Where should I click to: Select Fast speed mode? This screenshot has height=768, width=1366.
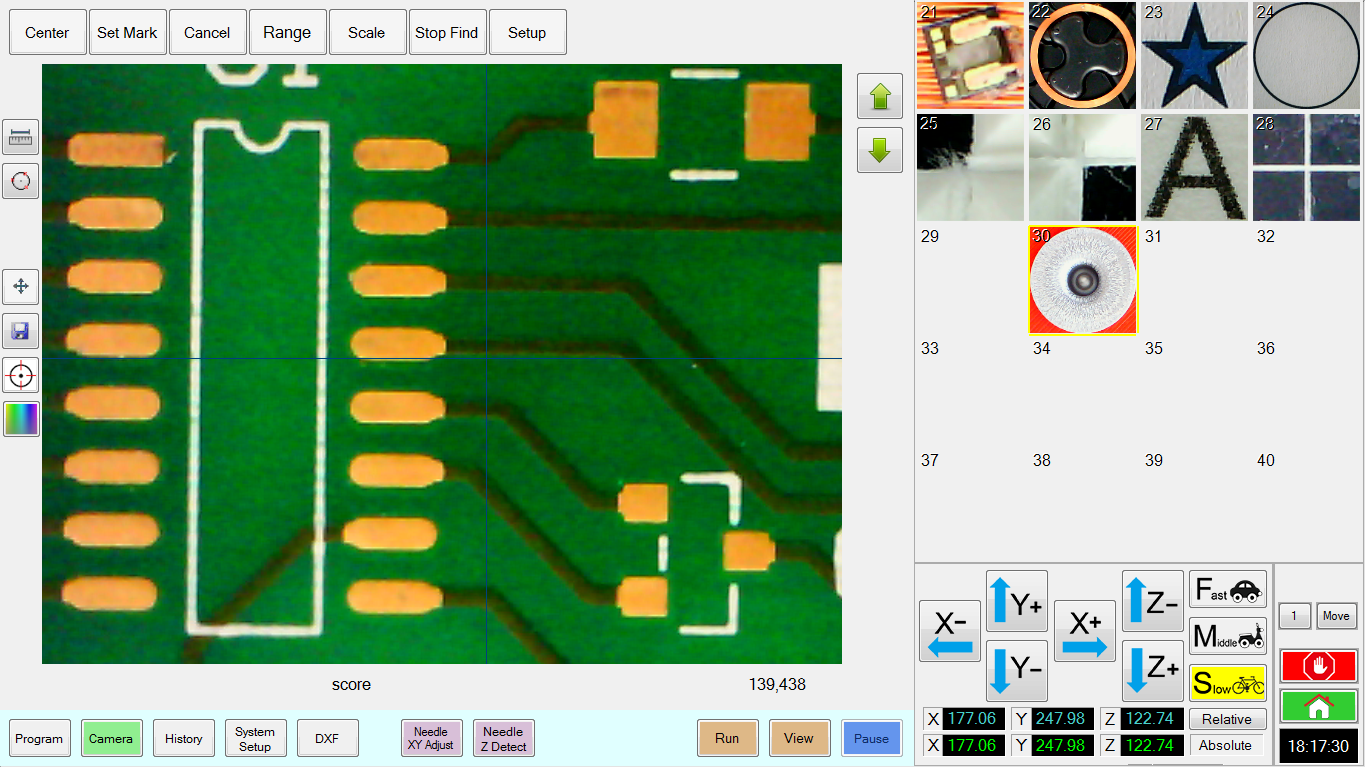coord(1227,589)
